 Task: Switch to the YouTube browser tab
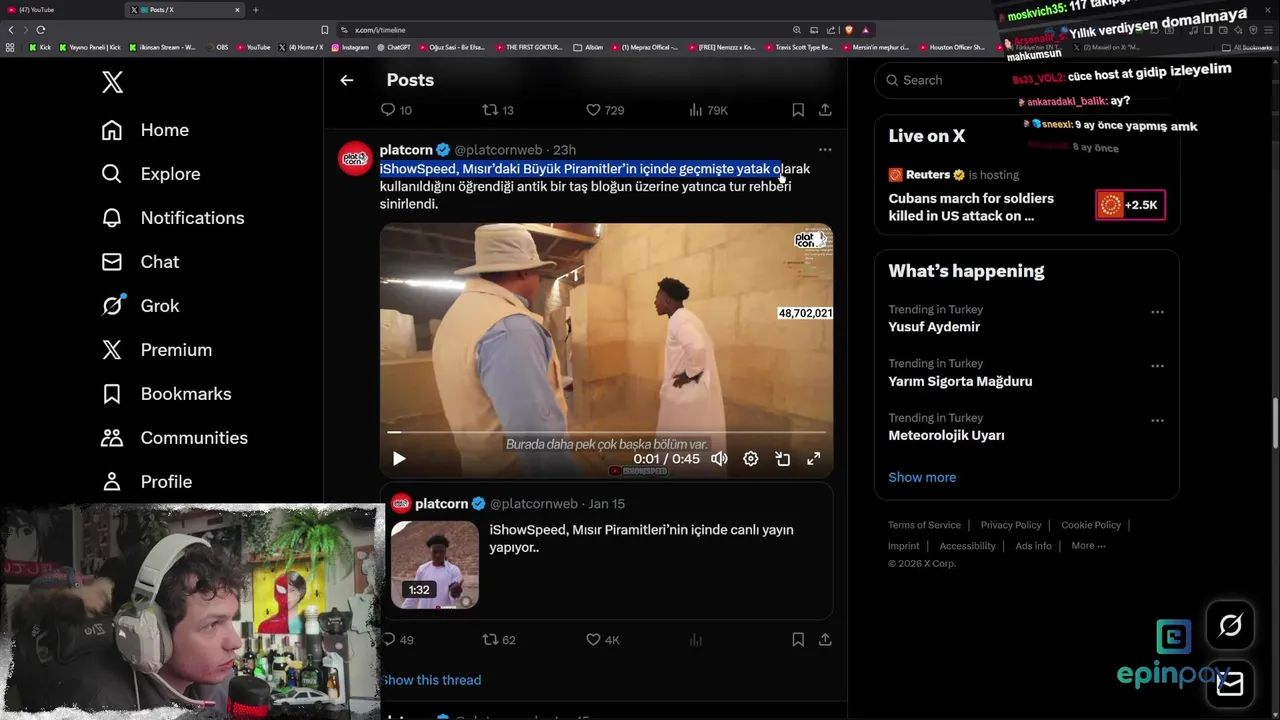pos(62,10)
